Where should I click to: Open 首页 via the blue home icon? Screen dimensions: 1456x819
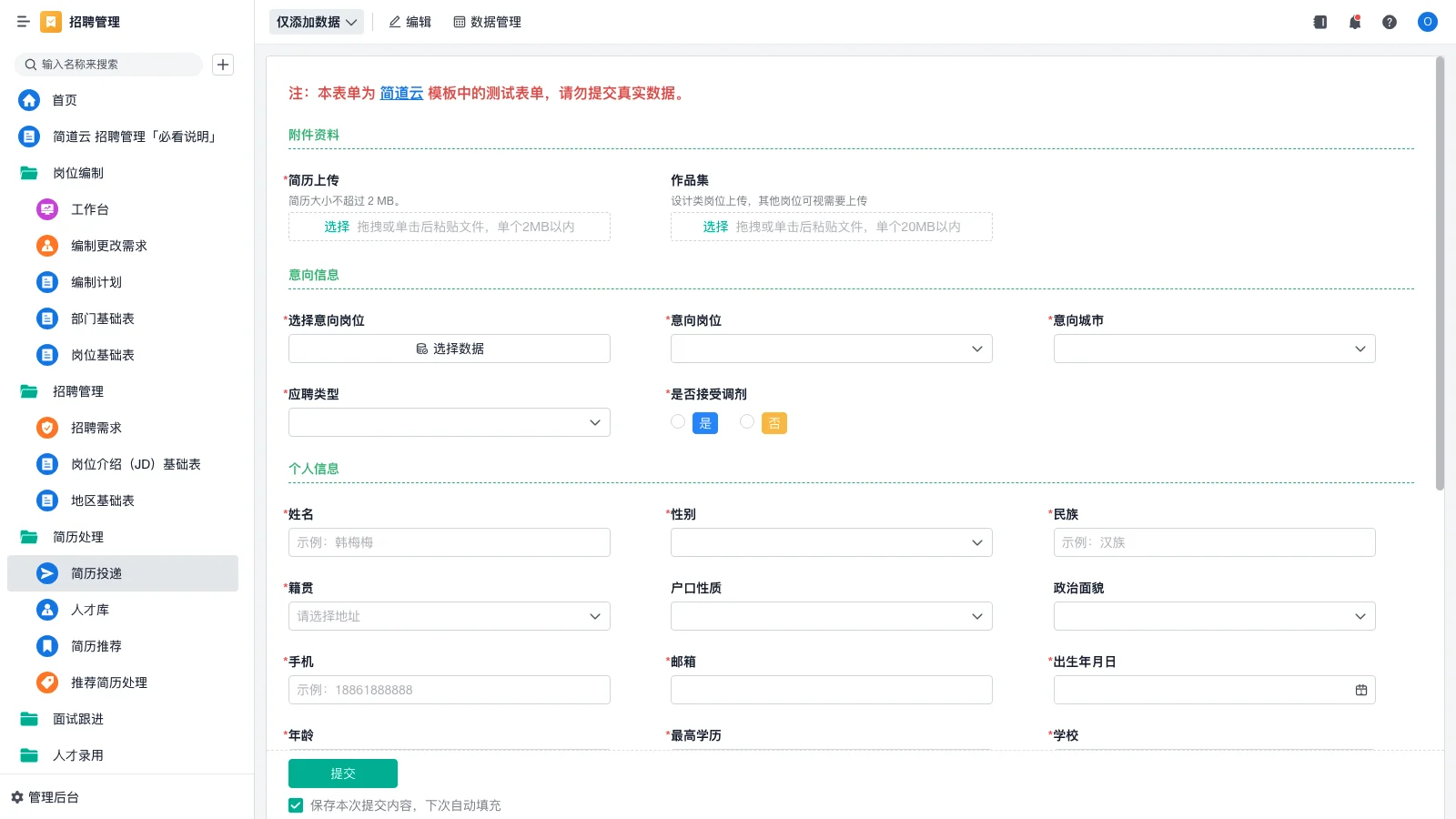coord(29,100)
